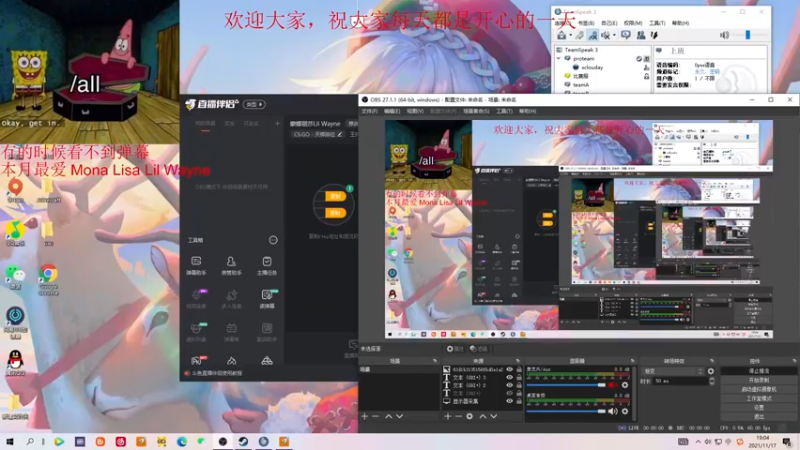Remove the scene with the scenes minus icon
Screen dimensions: 800x450
376,416
